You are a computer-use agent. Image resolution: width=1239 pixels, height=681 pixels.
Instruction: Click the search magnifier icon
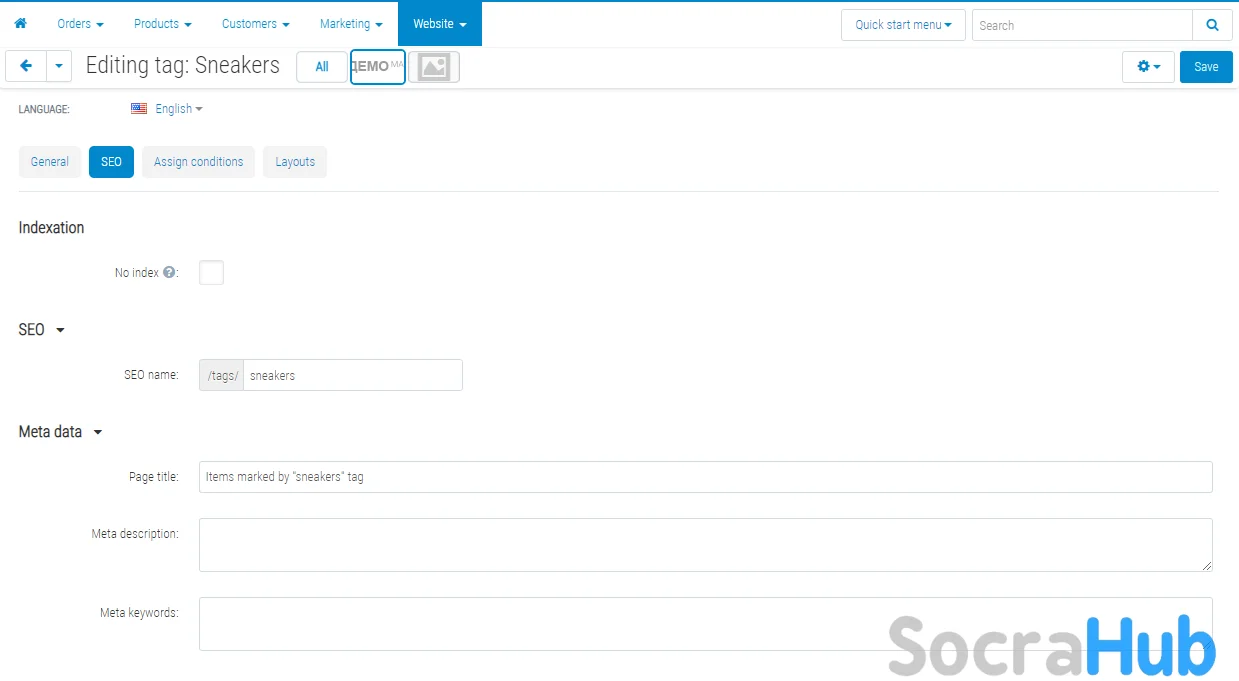[1212, 25]
